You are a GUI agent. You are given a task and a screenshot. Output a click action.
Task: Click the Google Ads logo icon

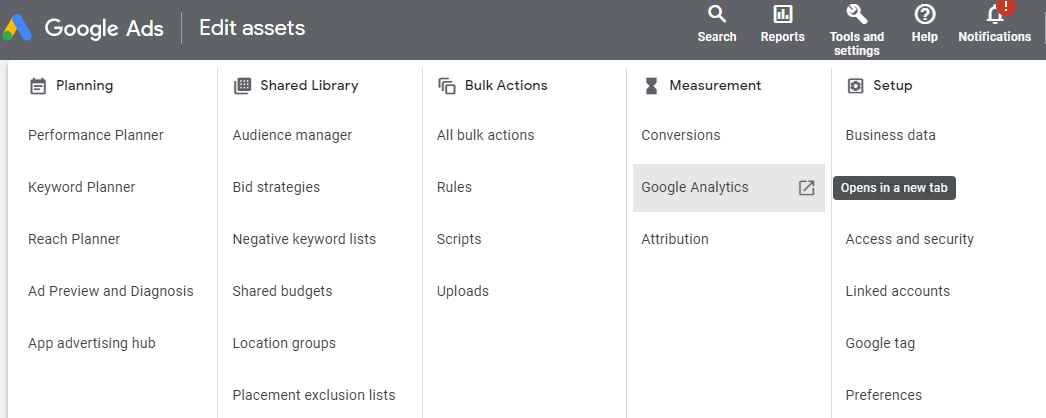pos(18,28)
